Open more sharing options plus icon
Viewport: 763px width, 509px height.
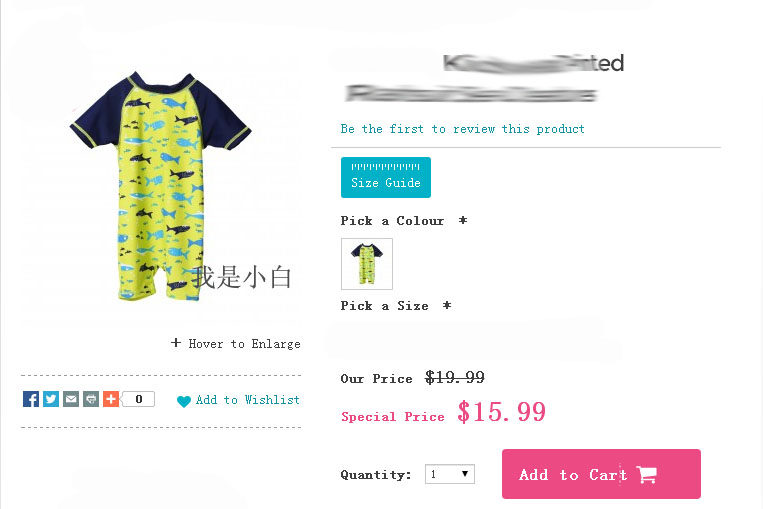click(x=110, y=399)
